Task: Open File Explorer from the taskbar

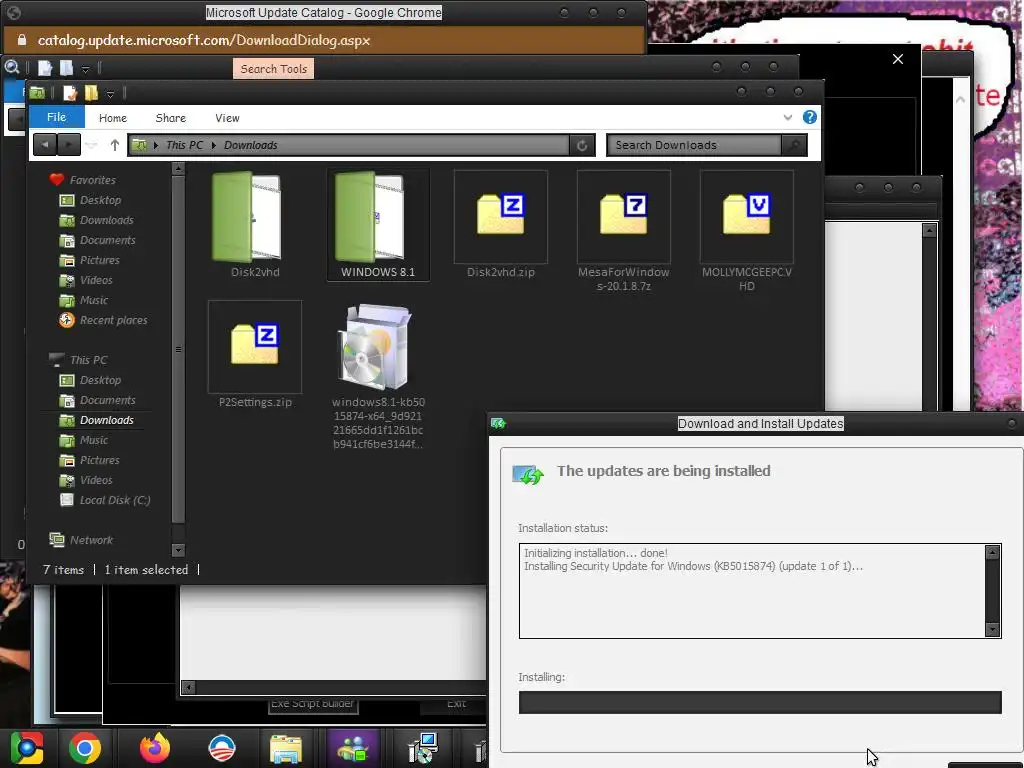Action: pyautogui.click(x=285, y=749)
